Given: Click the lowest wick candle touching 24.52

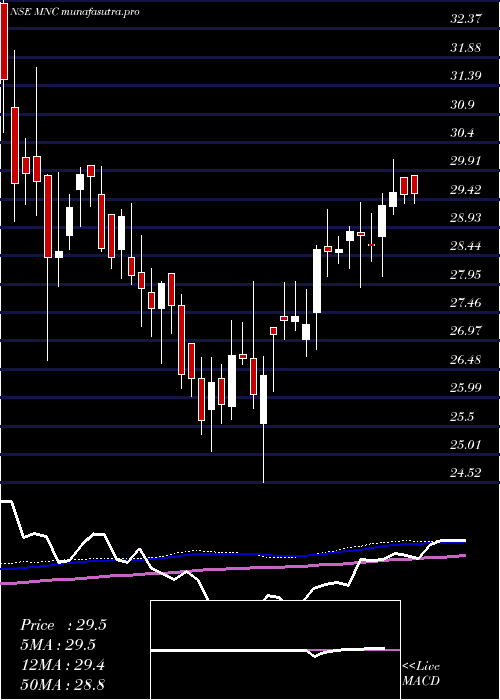Looking at the screenshot, I should pyautogui.click(x=263, y=399).
